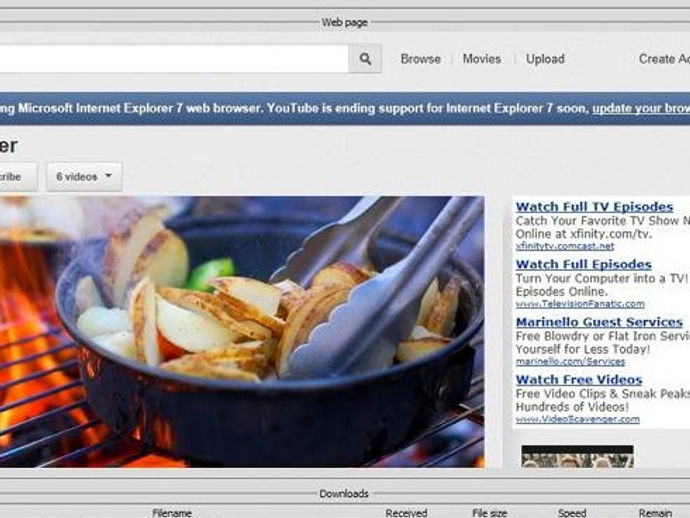Click 'Free Blowdry or Flat Iron' ad text
Viewport: 690px width, 518px height.
tap(603, 336)
